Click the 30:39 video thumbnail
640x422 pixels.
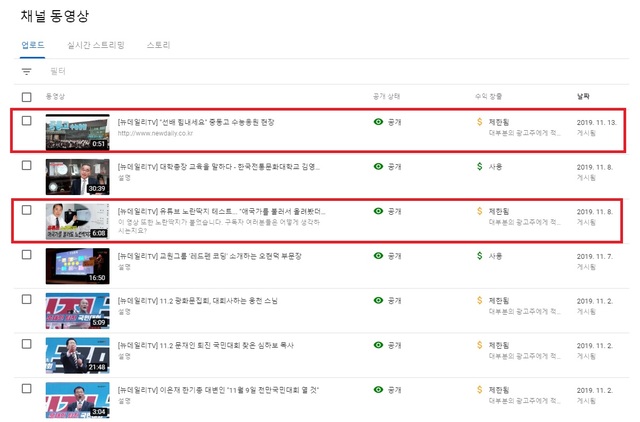click(78, 177)
